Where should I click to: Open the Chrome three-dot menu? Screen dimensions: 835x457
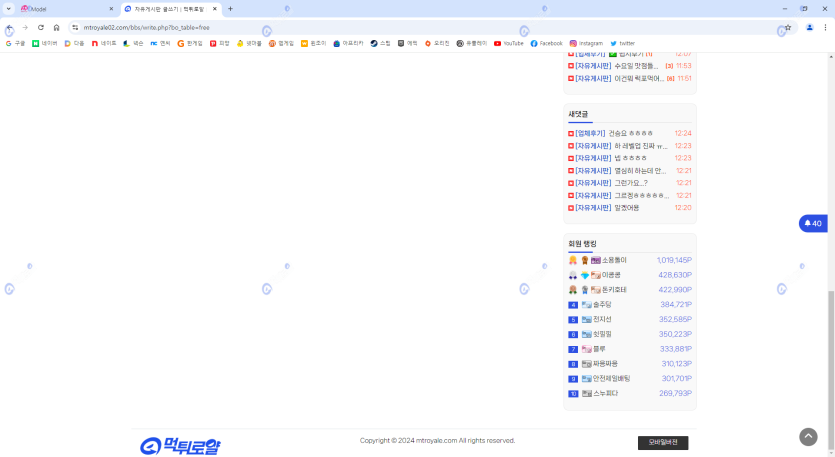825,27
